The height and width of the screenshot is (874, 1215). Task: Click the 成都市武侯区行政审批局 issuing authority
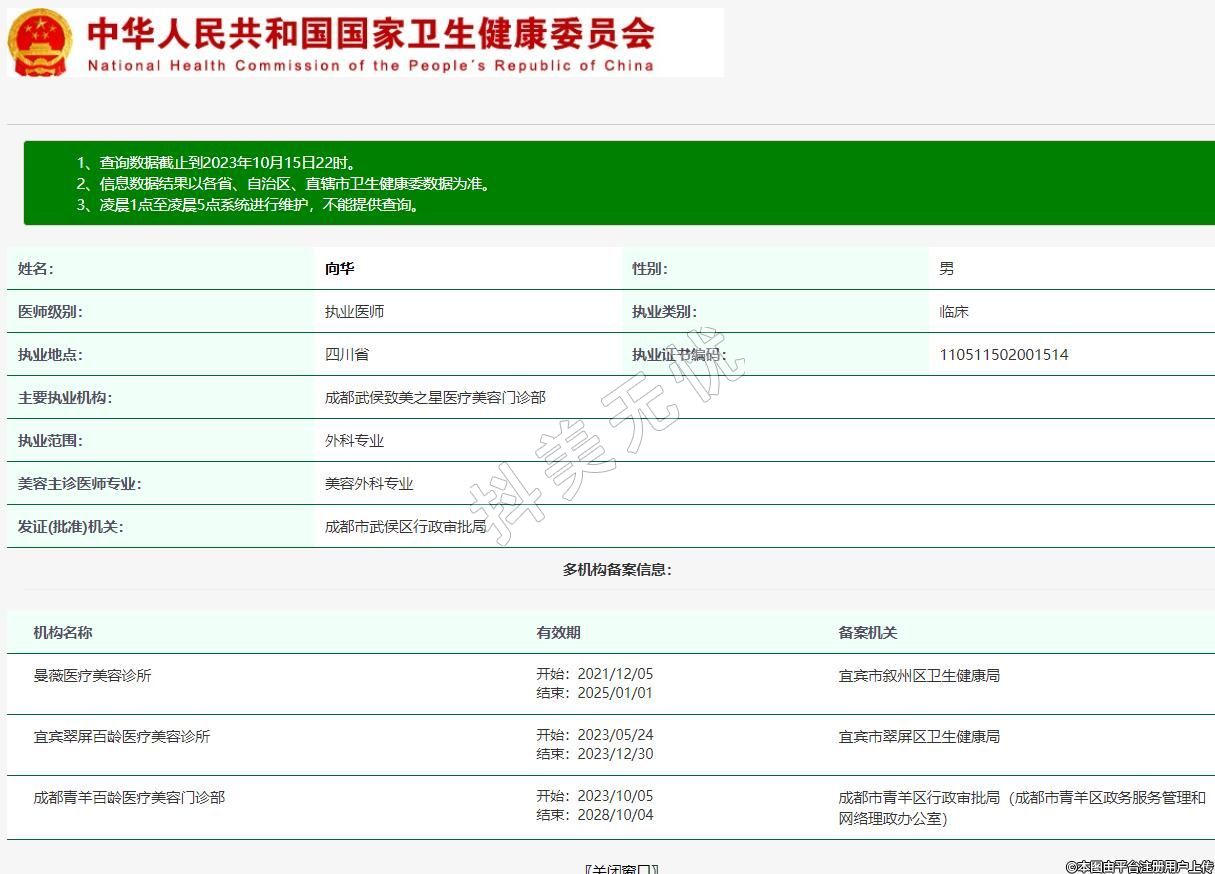click(x=405, y=527)
